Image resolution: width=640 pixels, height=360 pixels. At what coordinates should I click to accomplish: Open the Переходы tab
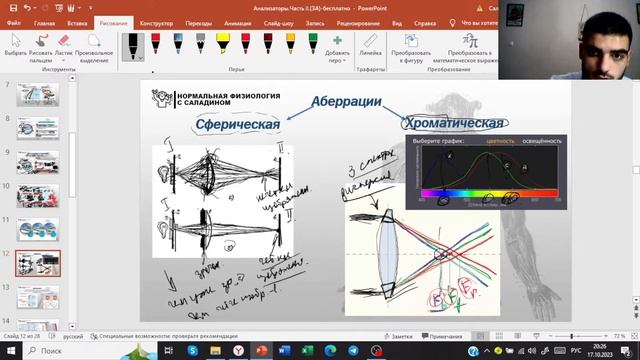click(x=198, y=23)
